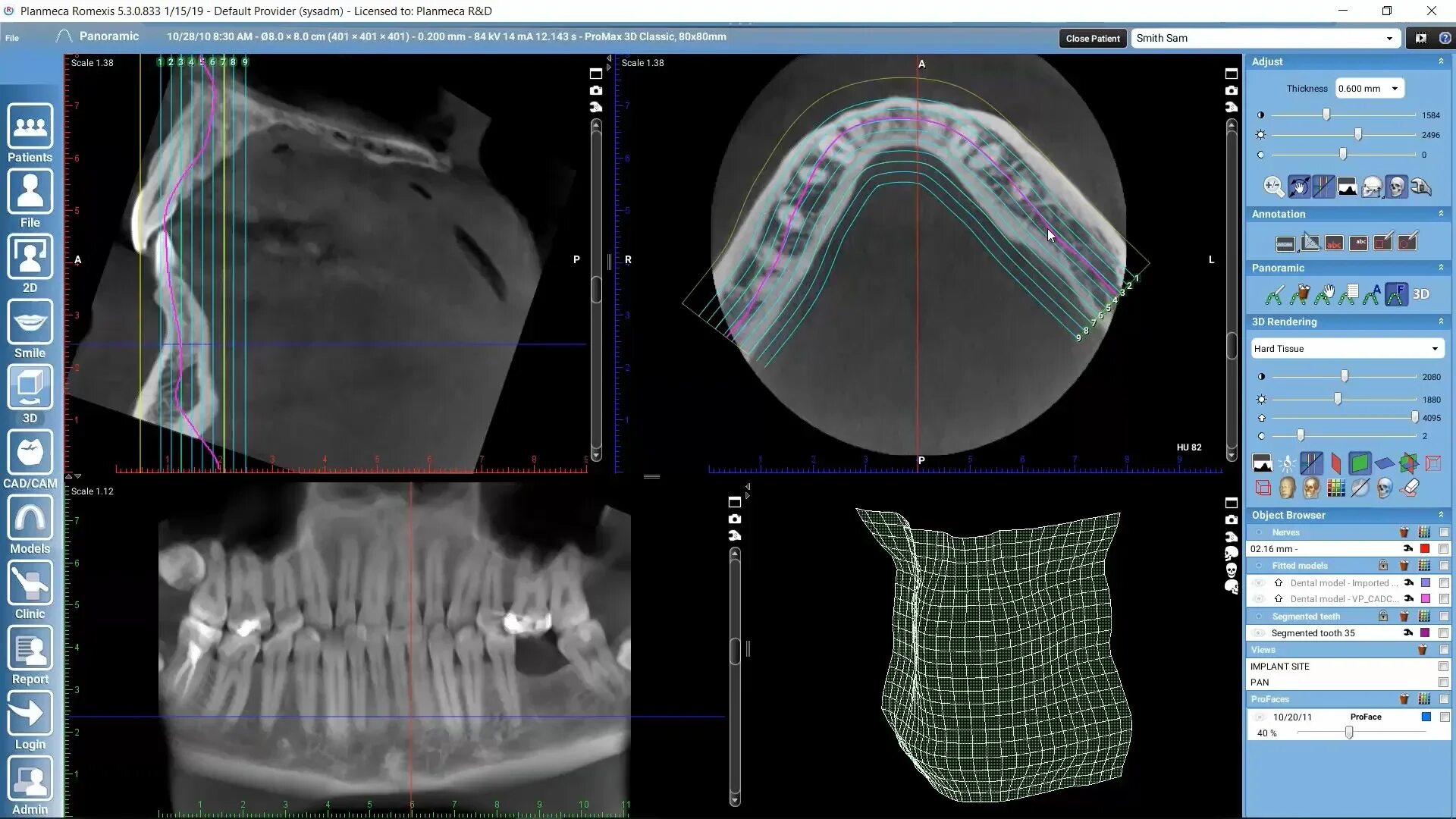Toggle the Nerves group checkbox
Screen dimensions: 1456x819
[x=1444, y=532]
